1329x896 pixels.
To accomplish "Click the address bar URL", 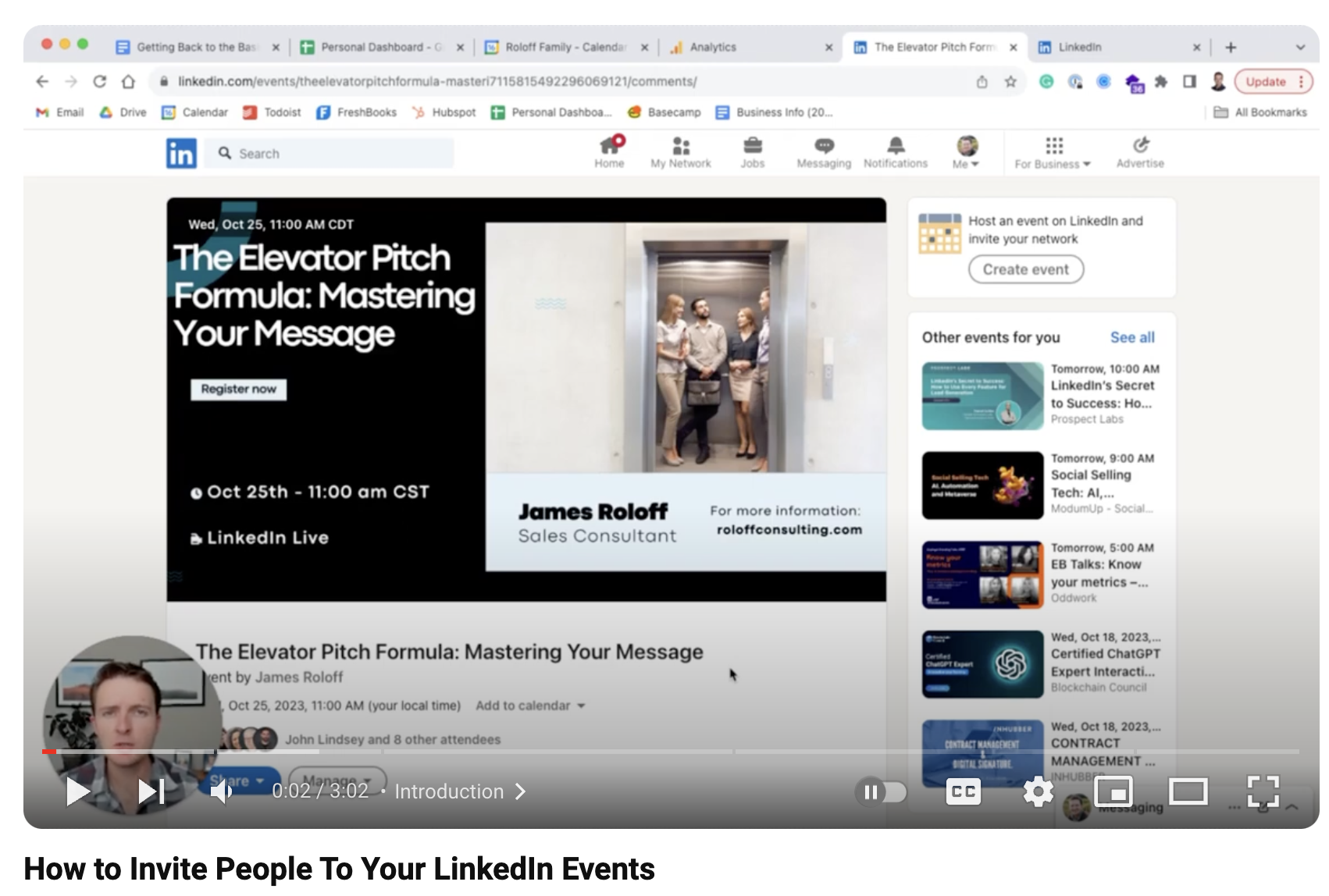I will (x=437, y=81).
